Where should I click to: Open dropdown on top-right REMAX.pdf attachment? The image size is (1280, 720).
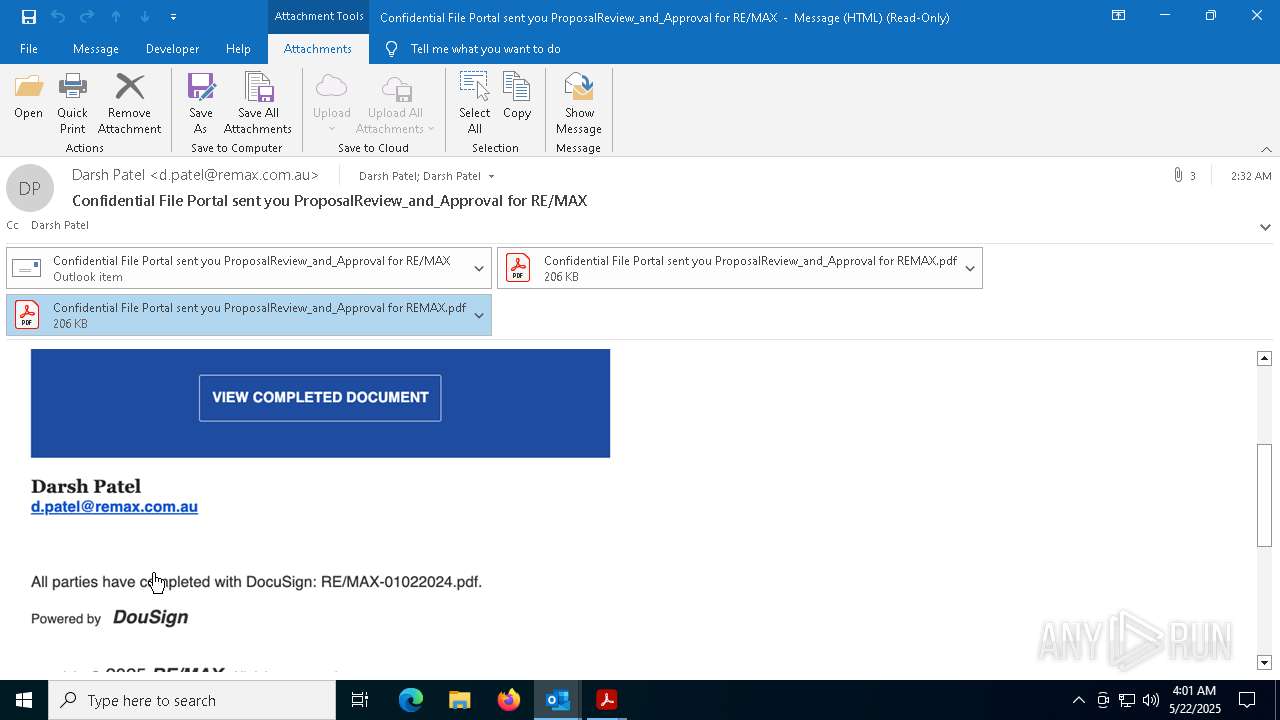coord(970,268)
